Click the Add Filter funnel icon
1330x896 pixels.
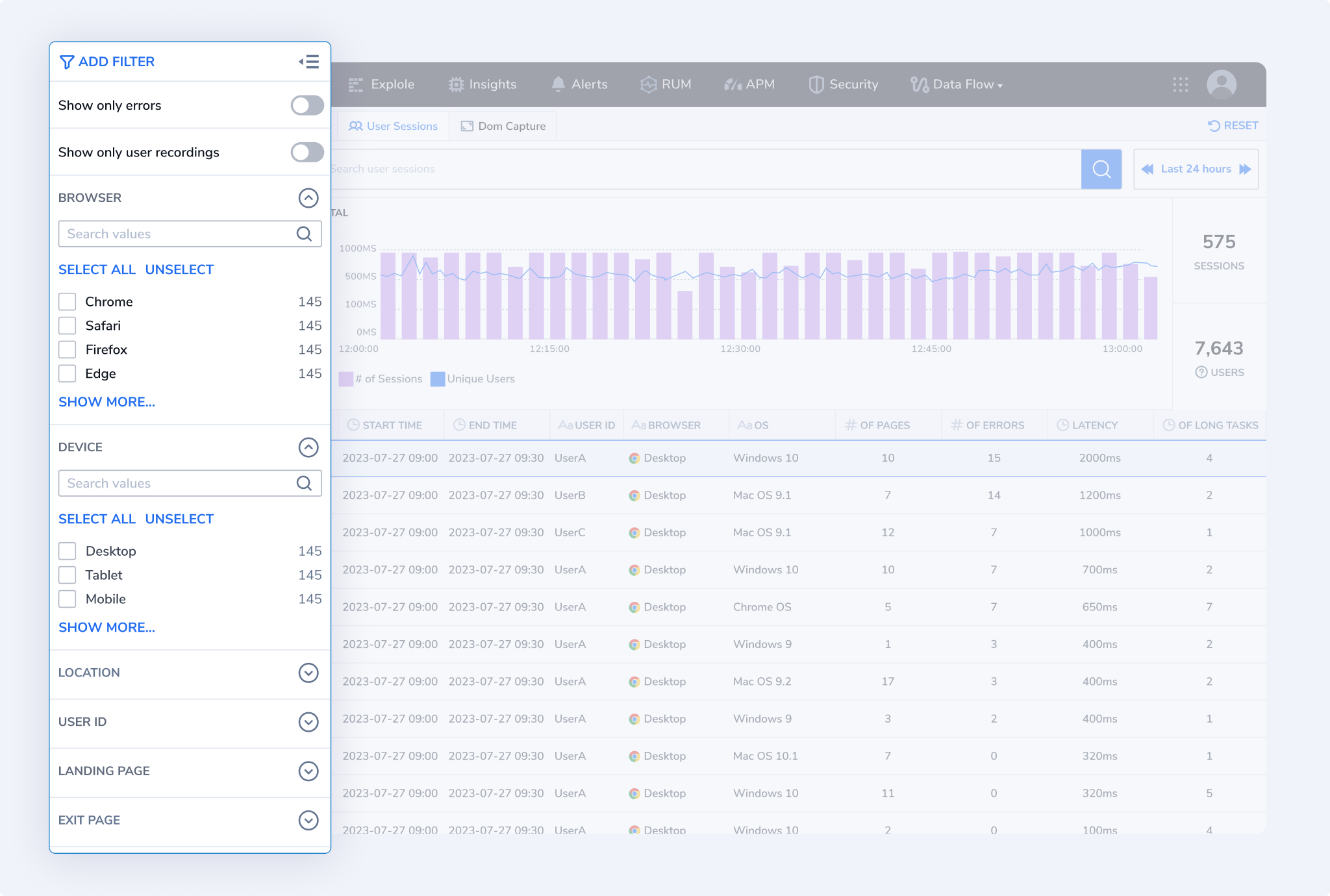tap(66, 62)
